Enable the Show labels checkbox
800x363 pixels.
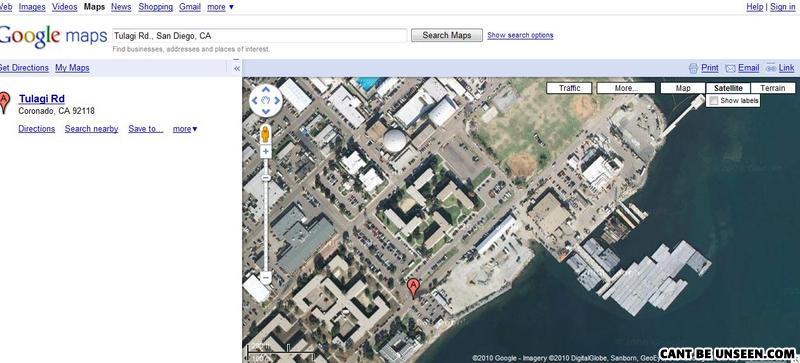point(714,101)
